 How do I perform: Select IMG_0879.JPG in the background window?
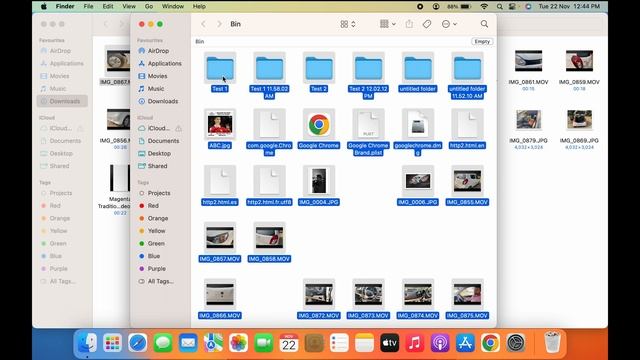point(528,120)
